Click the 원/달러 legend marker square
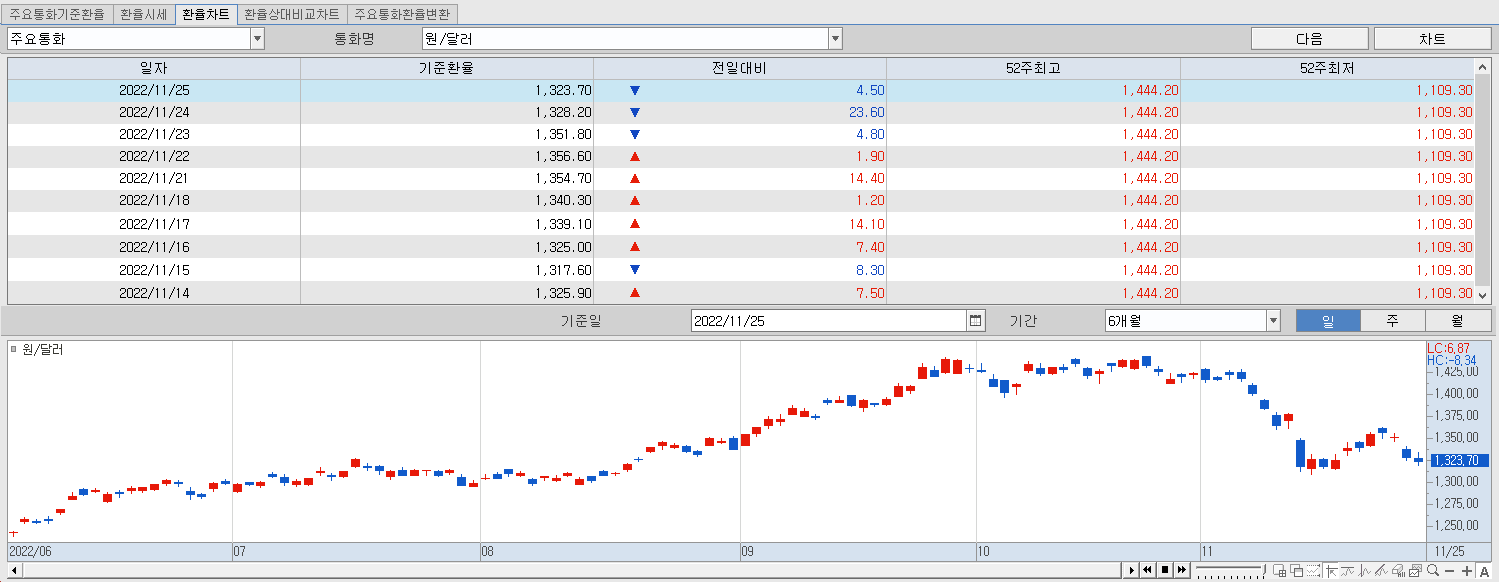This screenshot has height=582, width=1499. pyautogui.click(x=14, y=349)
